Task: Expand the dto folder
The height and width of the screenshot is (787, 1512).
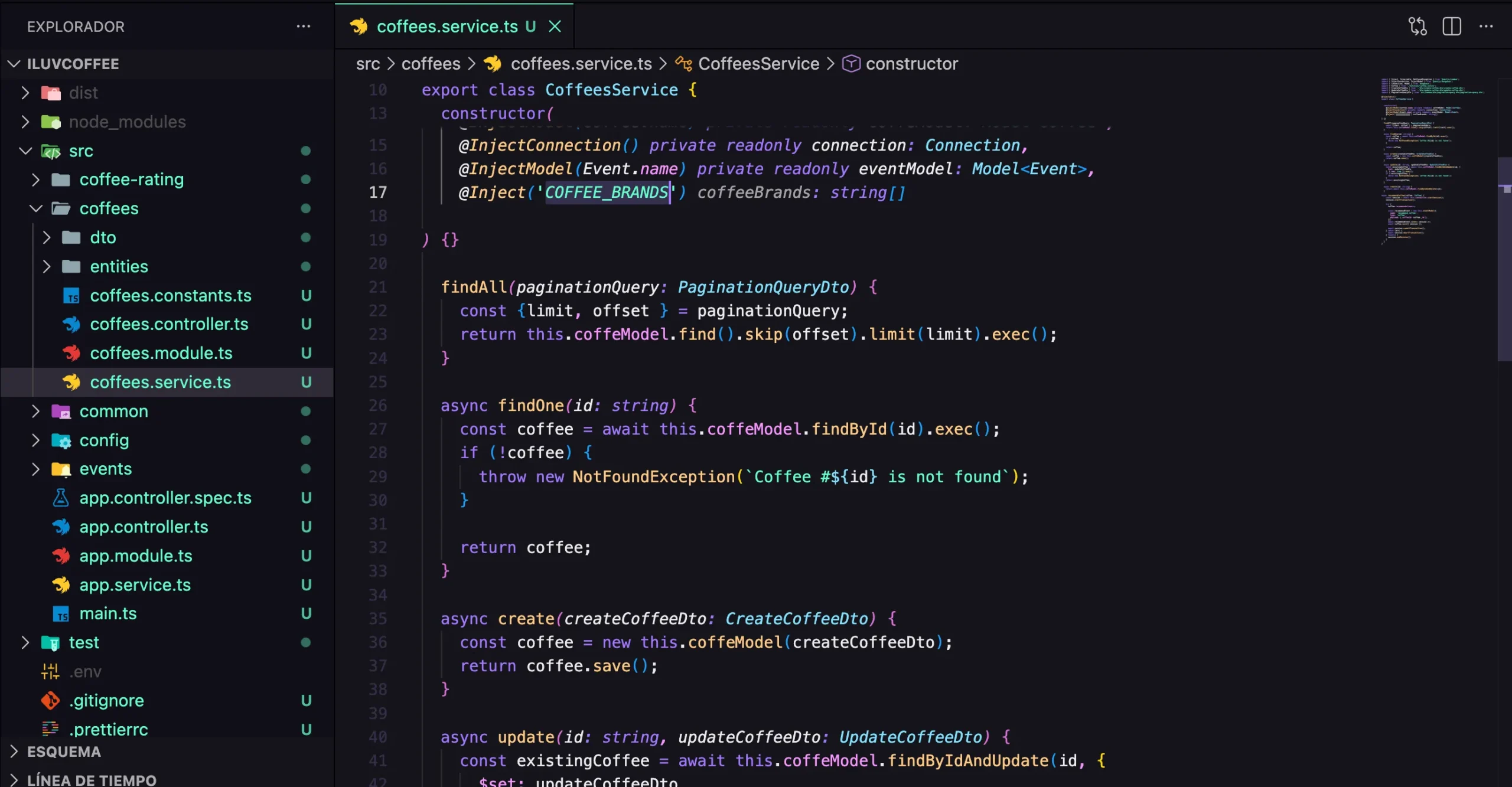Action: click(47, 237)
